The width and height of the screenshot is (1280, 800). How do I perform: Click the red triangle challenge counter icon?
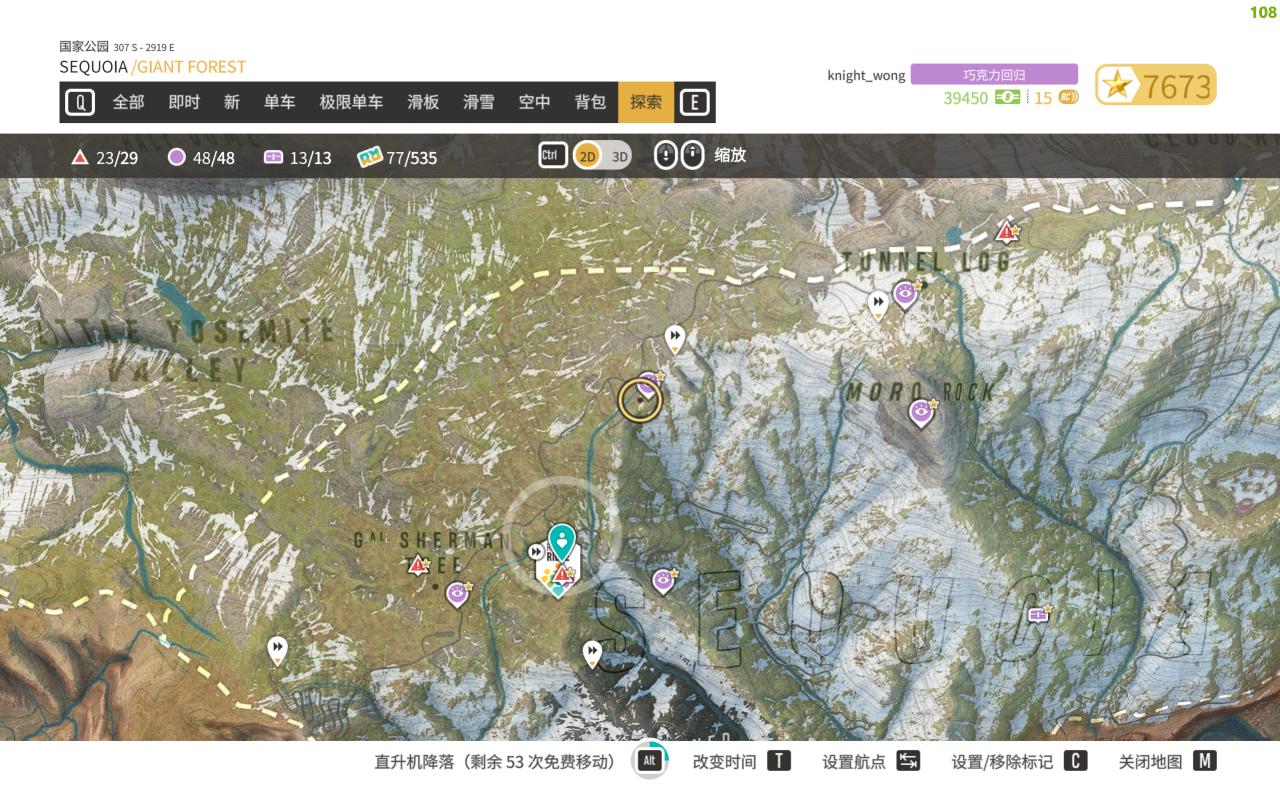(80, 157)
